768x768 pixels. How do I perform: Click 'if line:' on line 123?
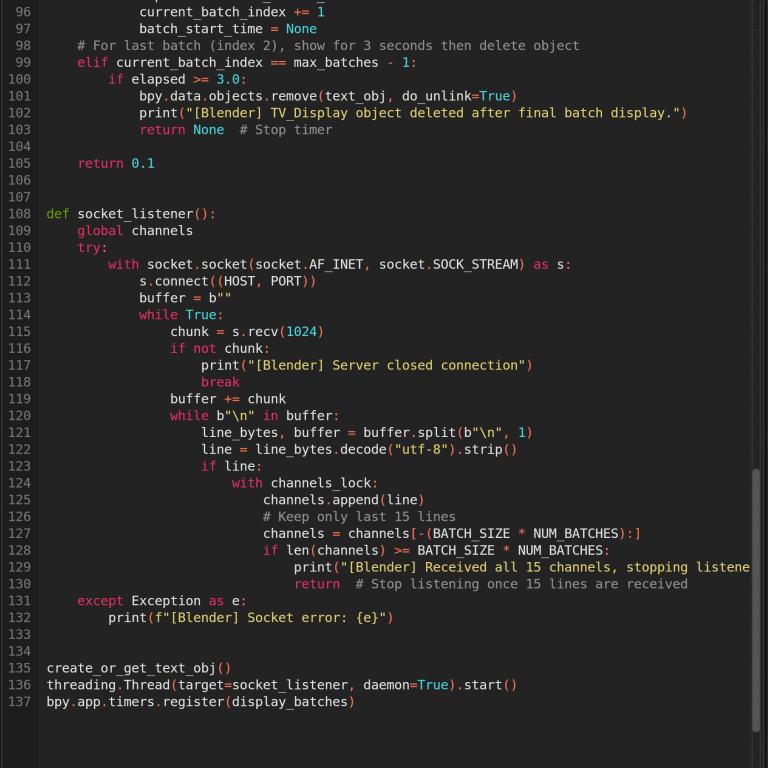coord(232,466)
